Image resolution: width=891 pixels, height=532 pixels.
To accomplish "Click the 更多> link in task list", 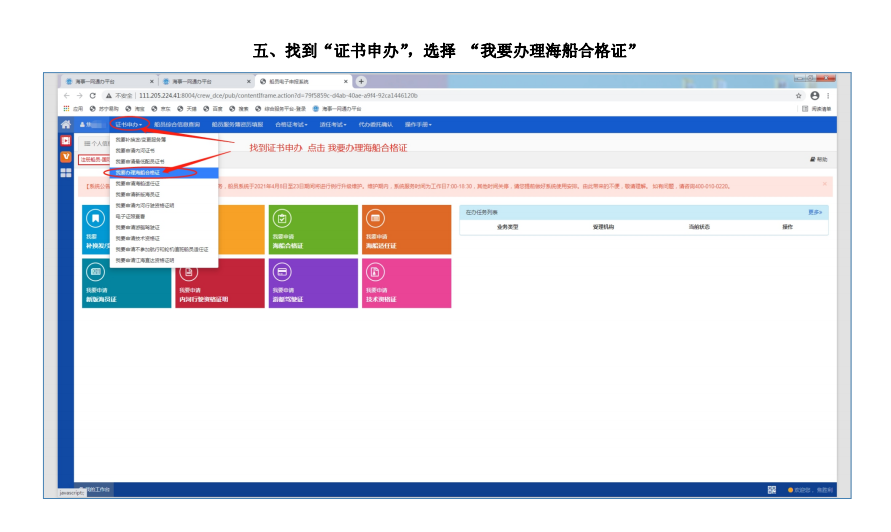I will (815, 212).
